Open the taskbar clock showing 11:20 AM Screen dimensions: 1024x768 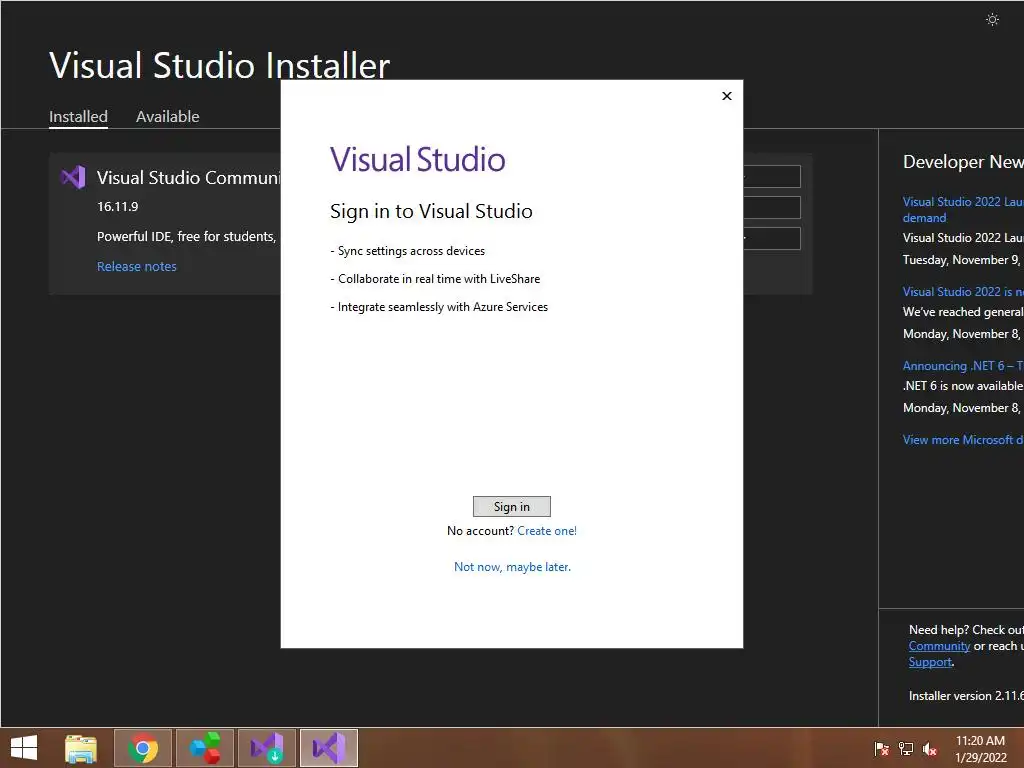click(x=980, y=748)
